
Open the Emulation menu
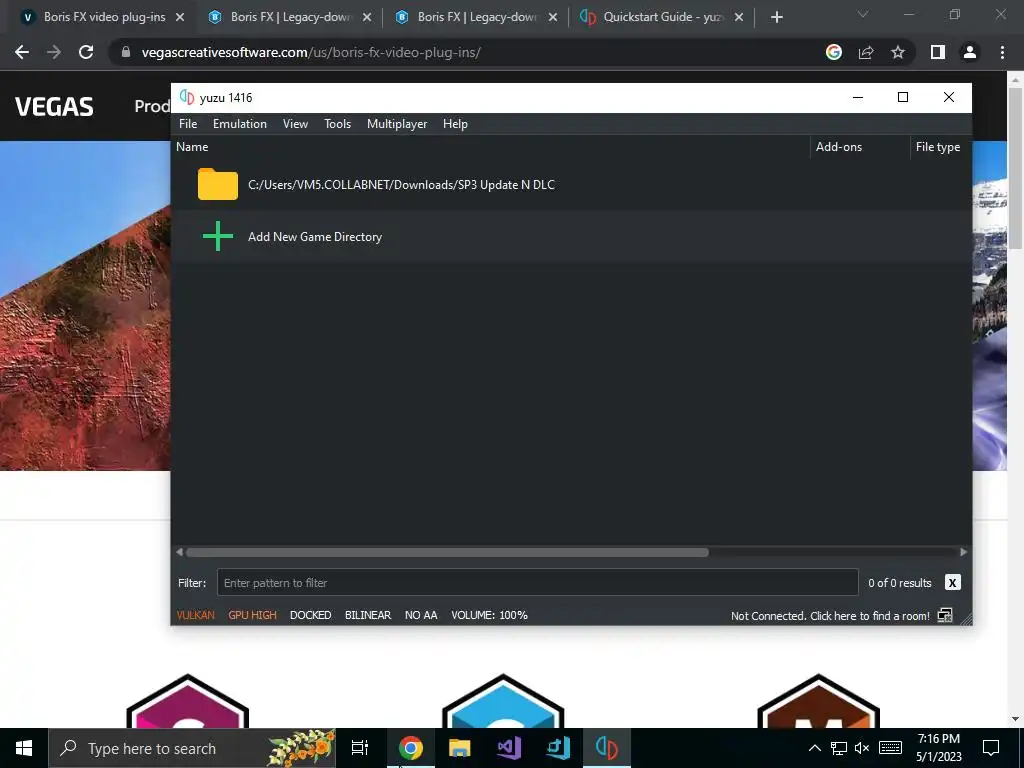240,123
